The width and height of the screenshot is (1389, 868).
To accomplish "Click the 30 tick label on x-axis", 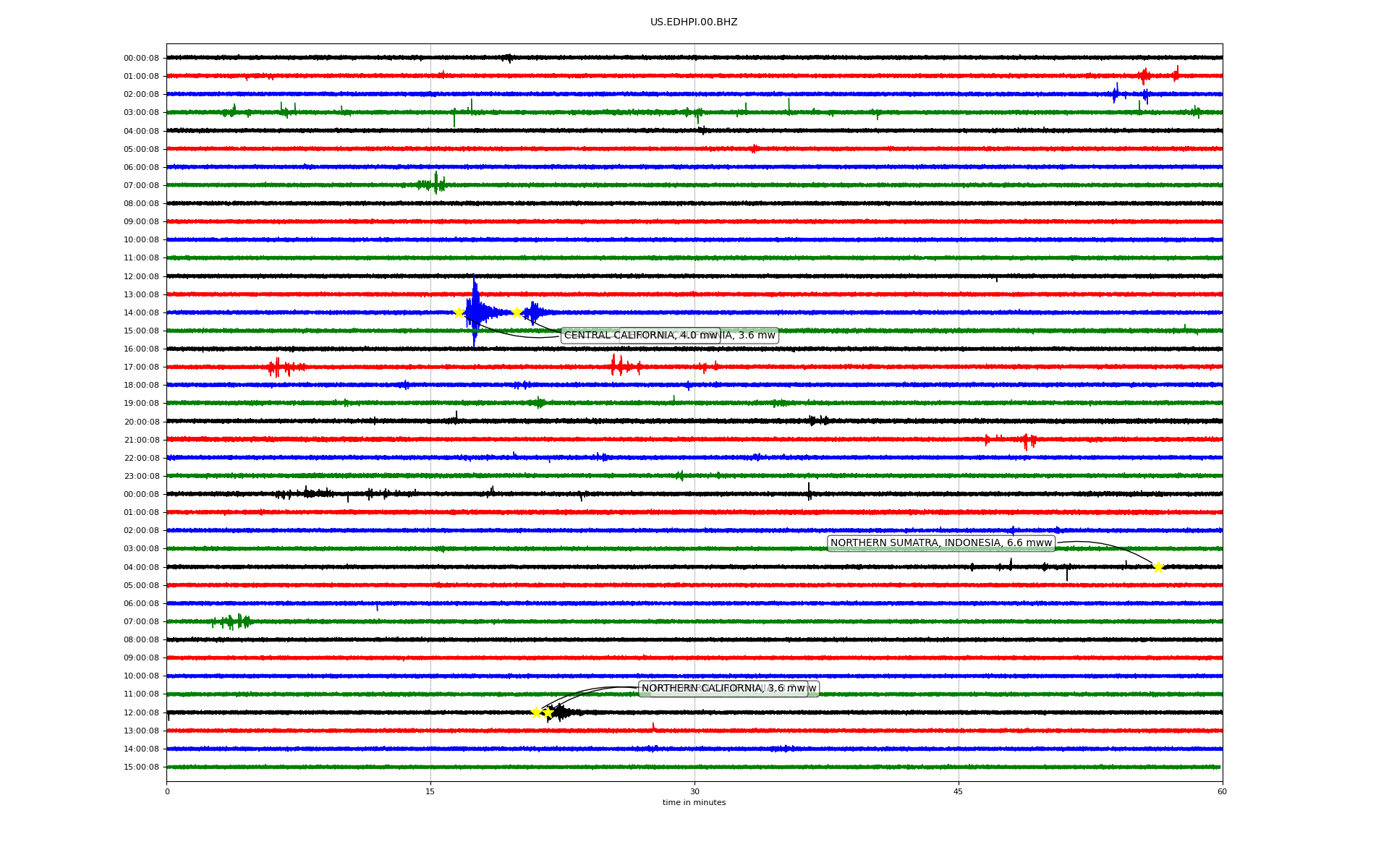I will 694,791.
